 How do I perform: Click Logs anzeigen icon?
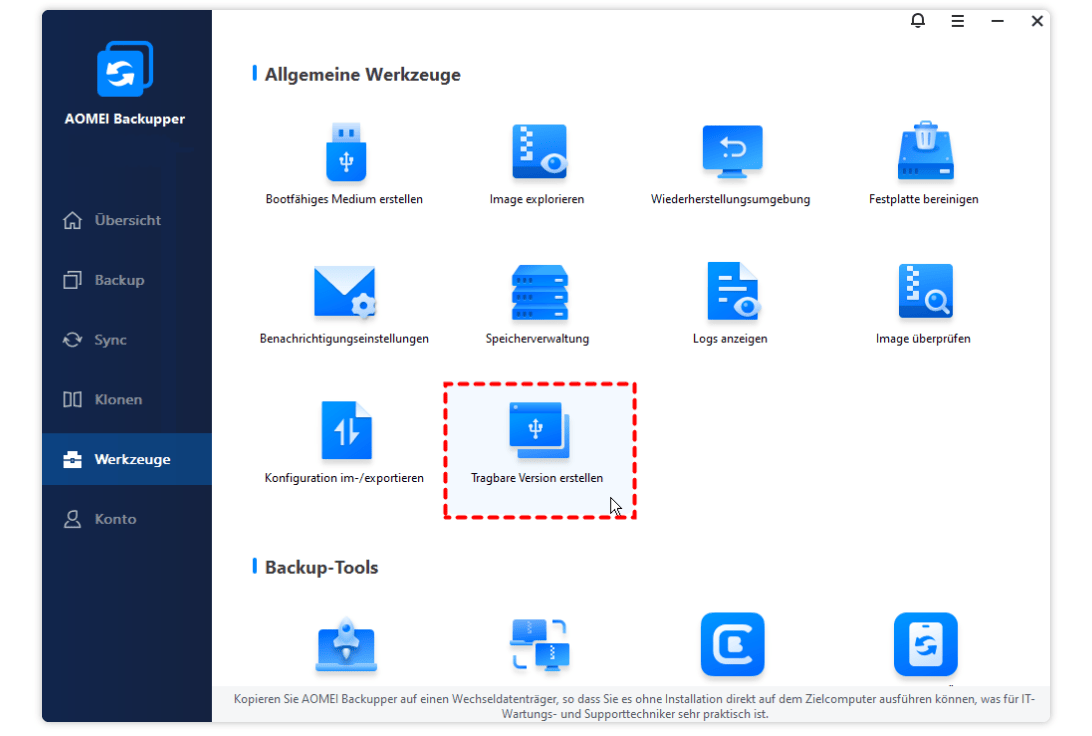(x=731, y=292)
